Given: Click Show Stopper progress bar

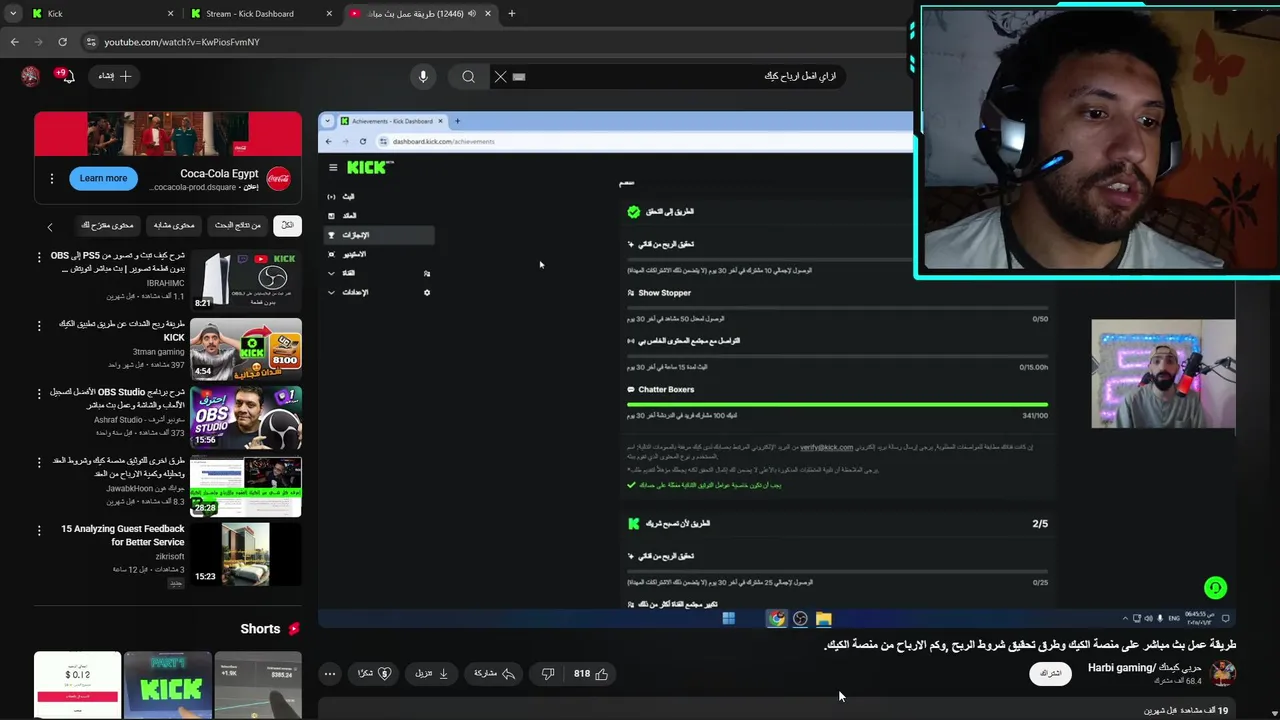Looking at the screenshot, I should point(837,308).
